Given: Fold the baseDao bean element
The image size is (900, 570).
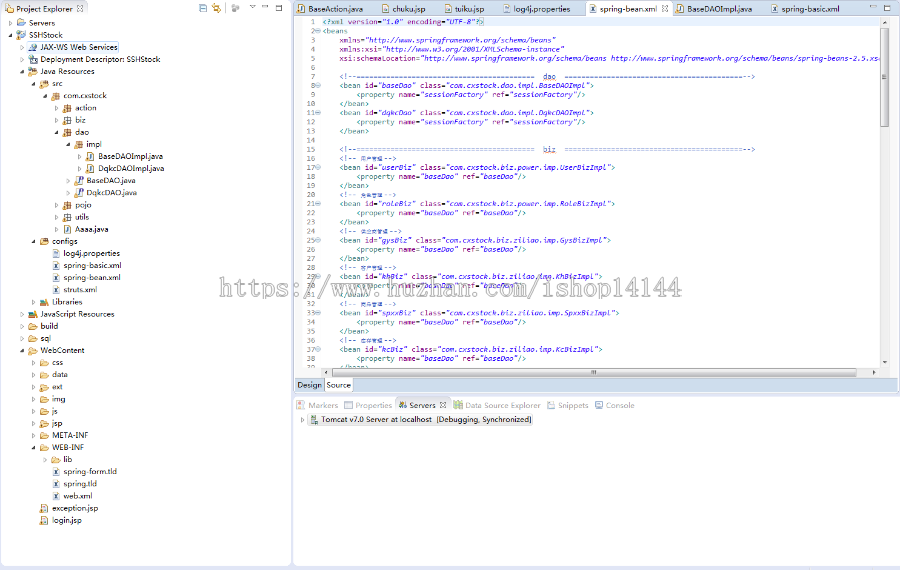Looking at the screenshot, I should [318, 86].
